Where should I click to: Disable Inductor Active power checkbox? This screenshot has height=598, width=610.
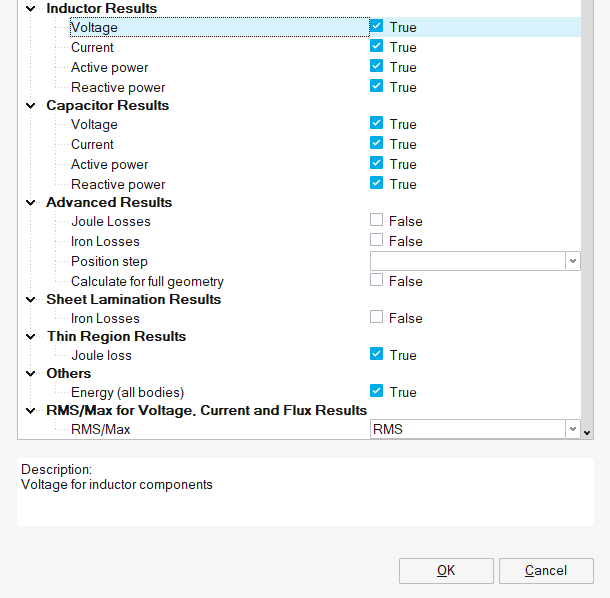click(376, 67)
